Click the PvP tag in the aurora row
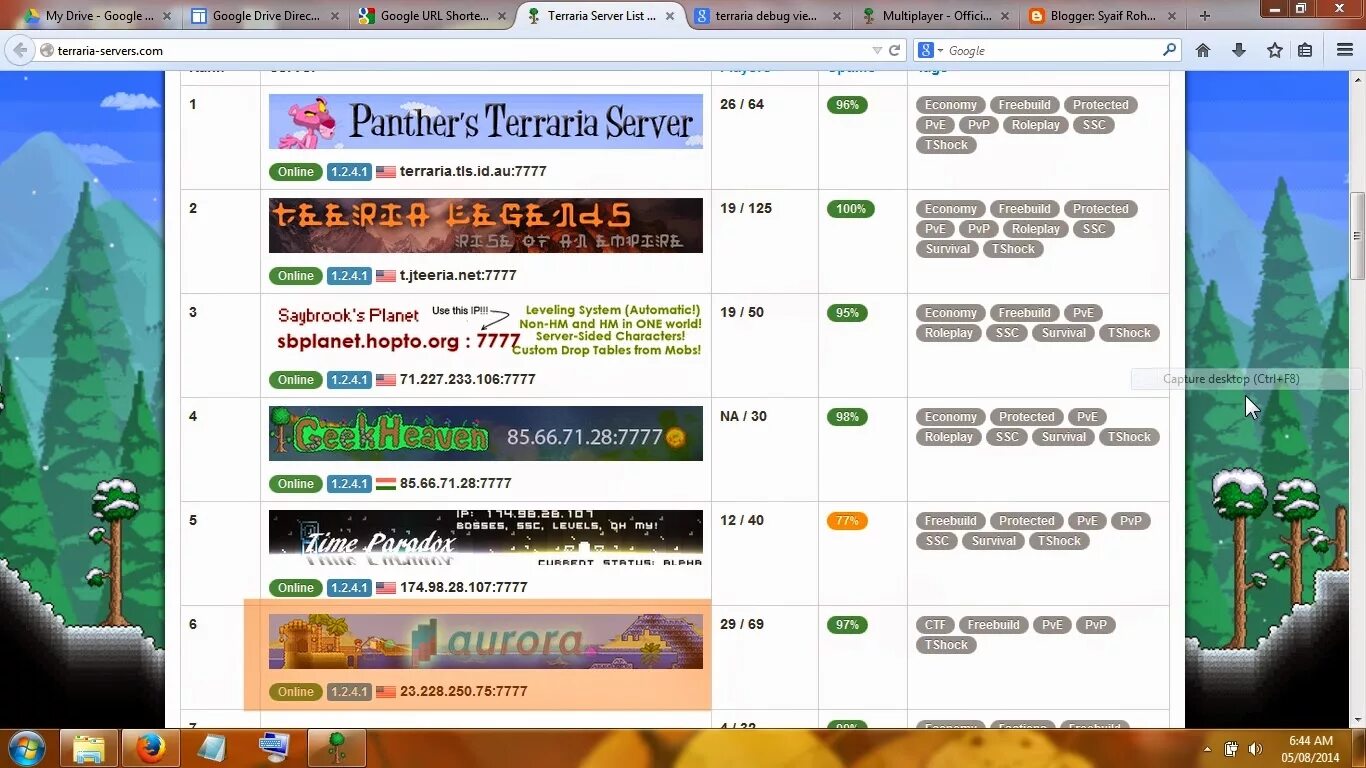 pos(1096,625)
